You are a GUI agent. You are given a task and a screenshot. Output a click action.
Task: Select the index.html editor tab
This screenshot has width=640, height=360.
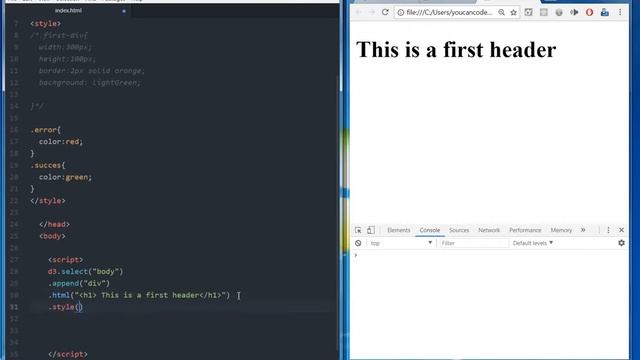(x=68, y=11)
